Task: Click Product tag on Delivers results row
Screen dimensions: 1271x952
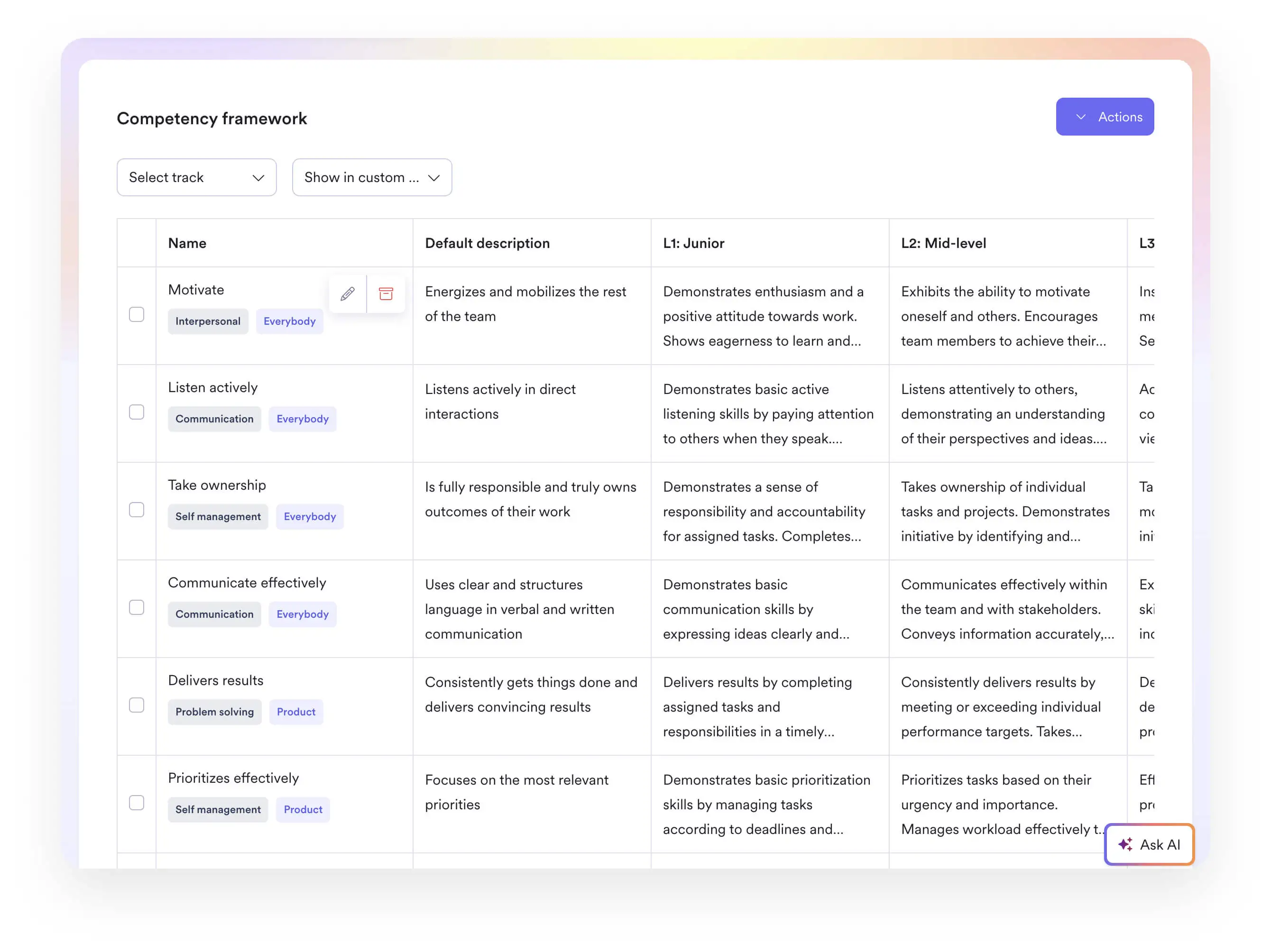Action: (x=296, y=712)
